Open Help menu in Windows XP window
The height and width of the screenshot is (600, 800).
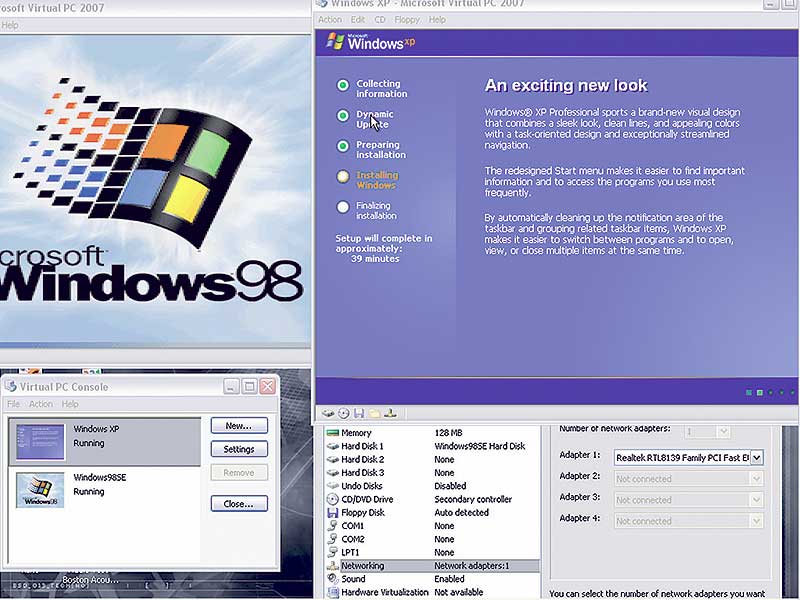point(437,19)
